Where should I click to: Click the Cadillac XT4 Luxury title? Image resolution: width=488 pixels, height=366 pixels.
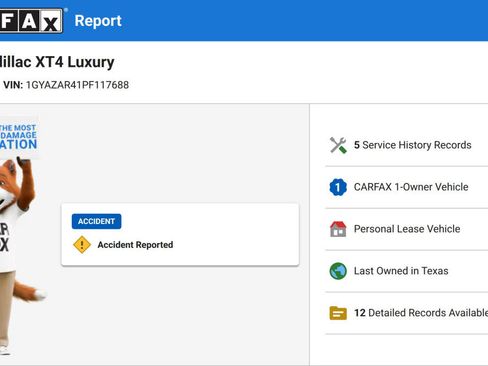tap(57, 62)
